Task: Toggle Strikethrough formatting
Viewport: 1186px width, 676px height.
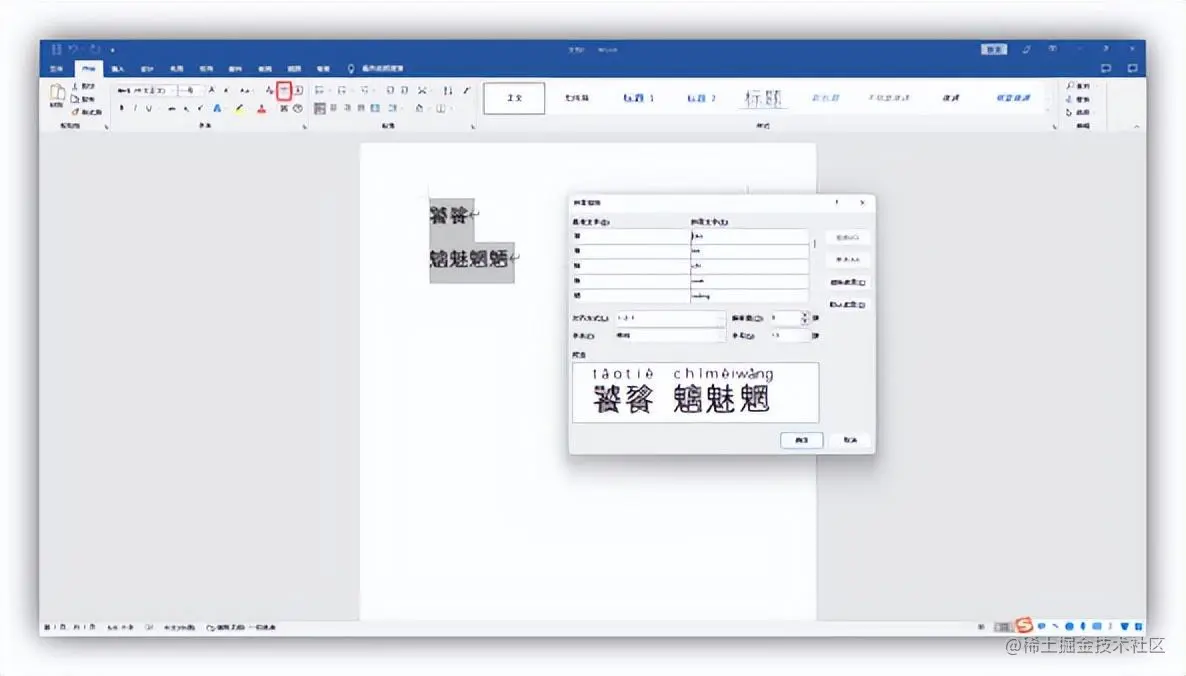Action: coord(172,108)
